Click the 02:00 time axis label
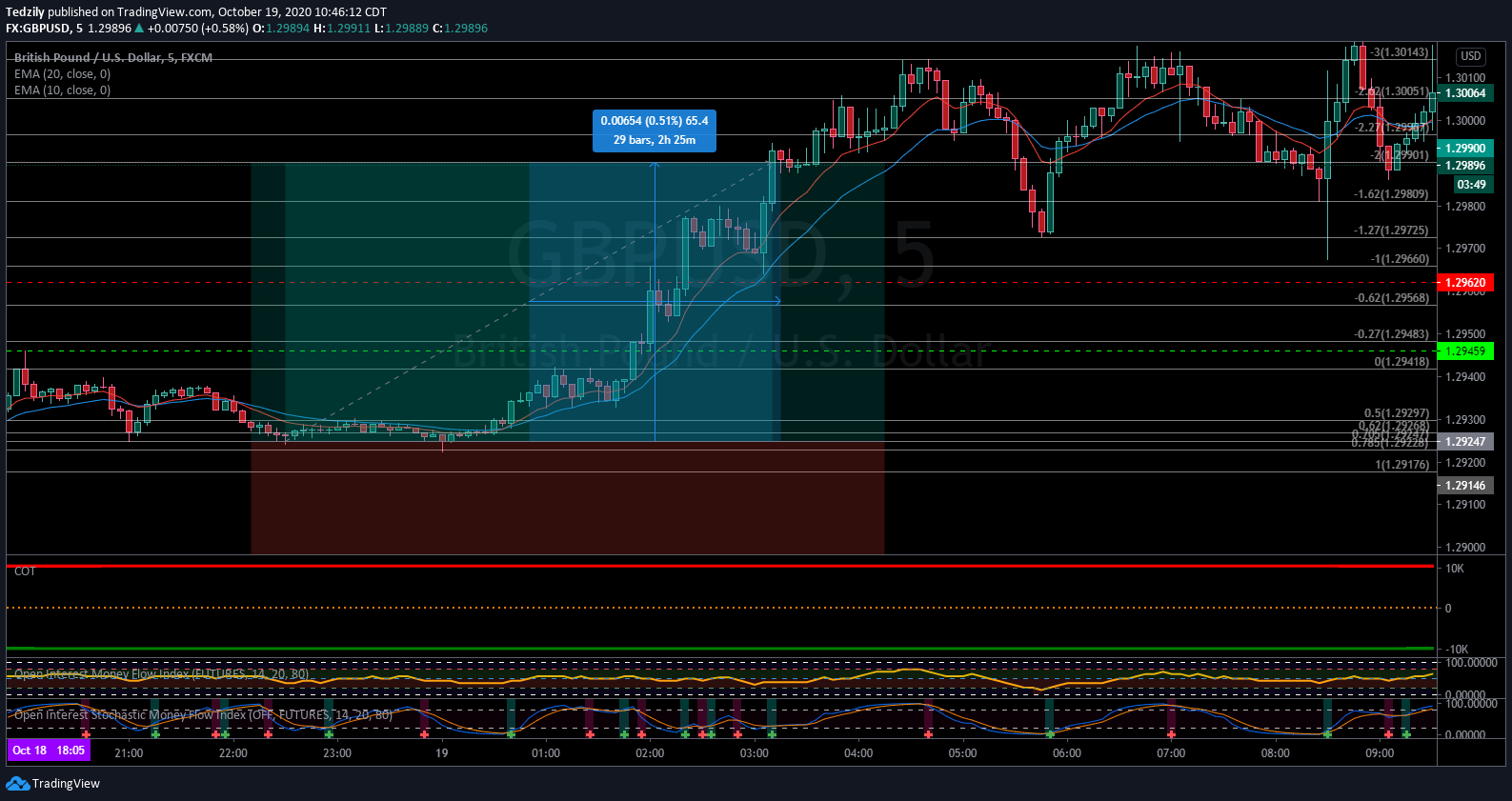The image size is (1512, 801). click(x=650, y=753)
